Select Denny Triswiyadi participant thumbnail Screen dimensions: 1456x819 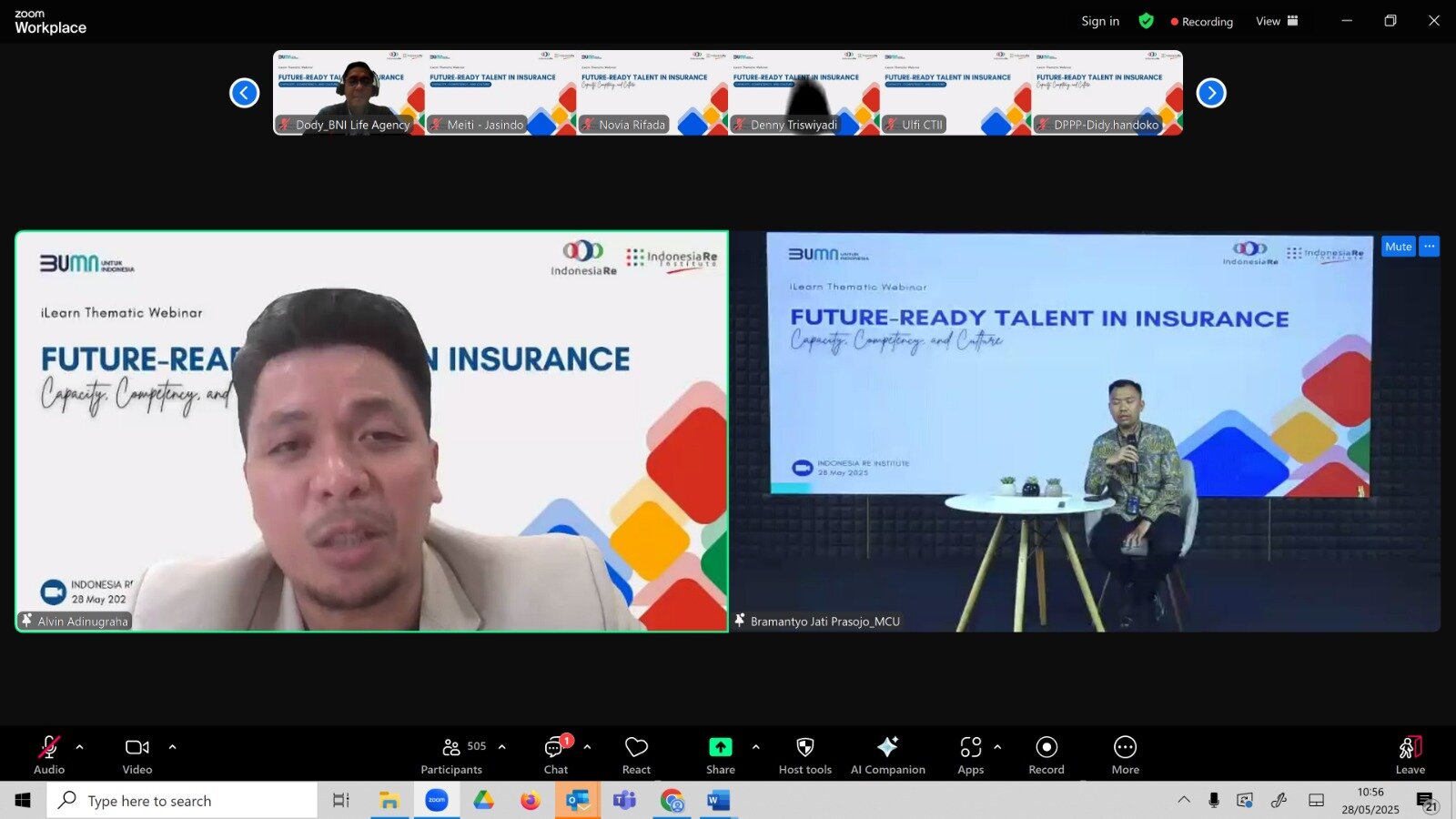pos(804,93)
